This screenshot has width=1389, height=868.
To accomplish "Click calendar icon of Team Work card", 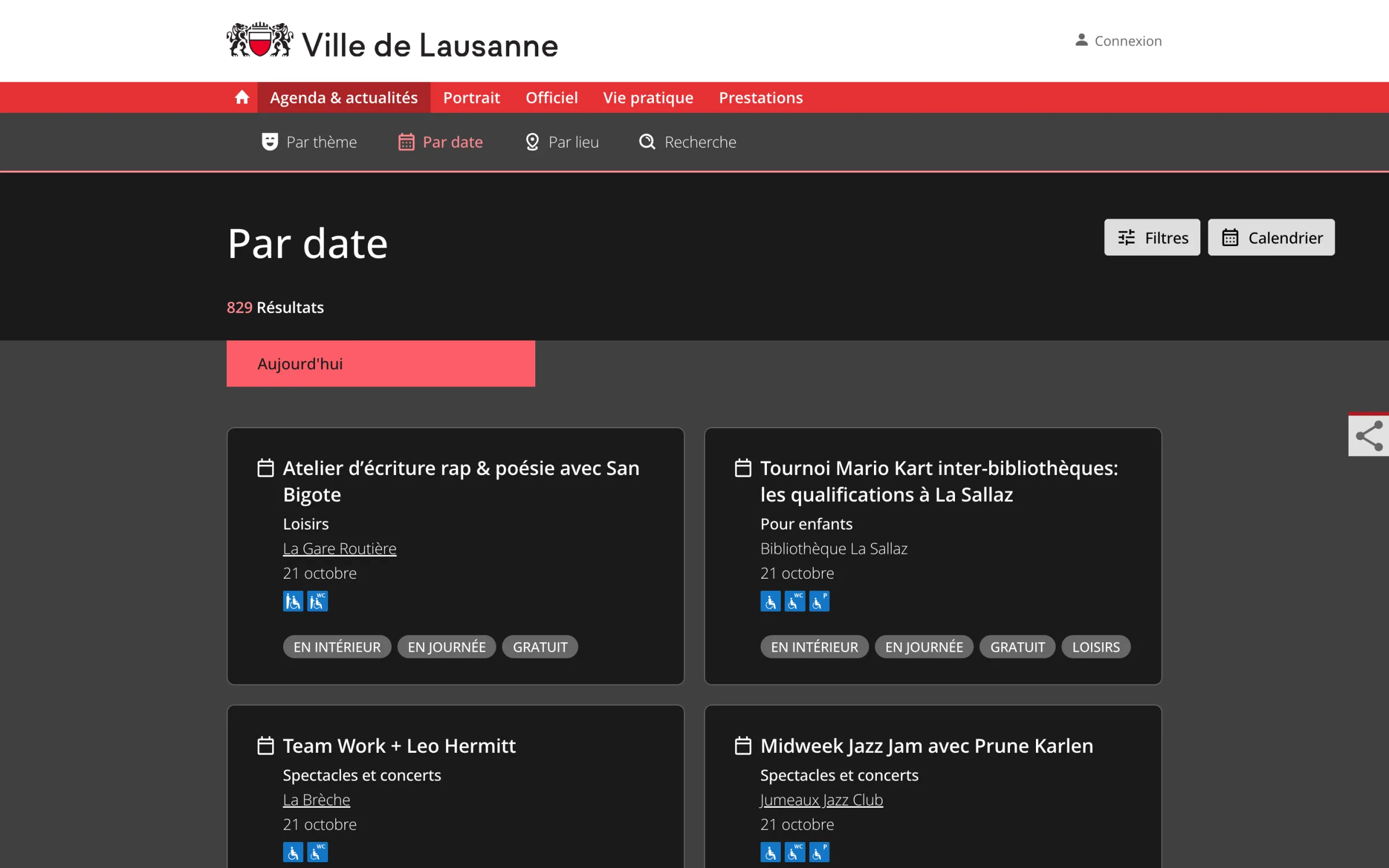I will pos(266,745).
